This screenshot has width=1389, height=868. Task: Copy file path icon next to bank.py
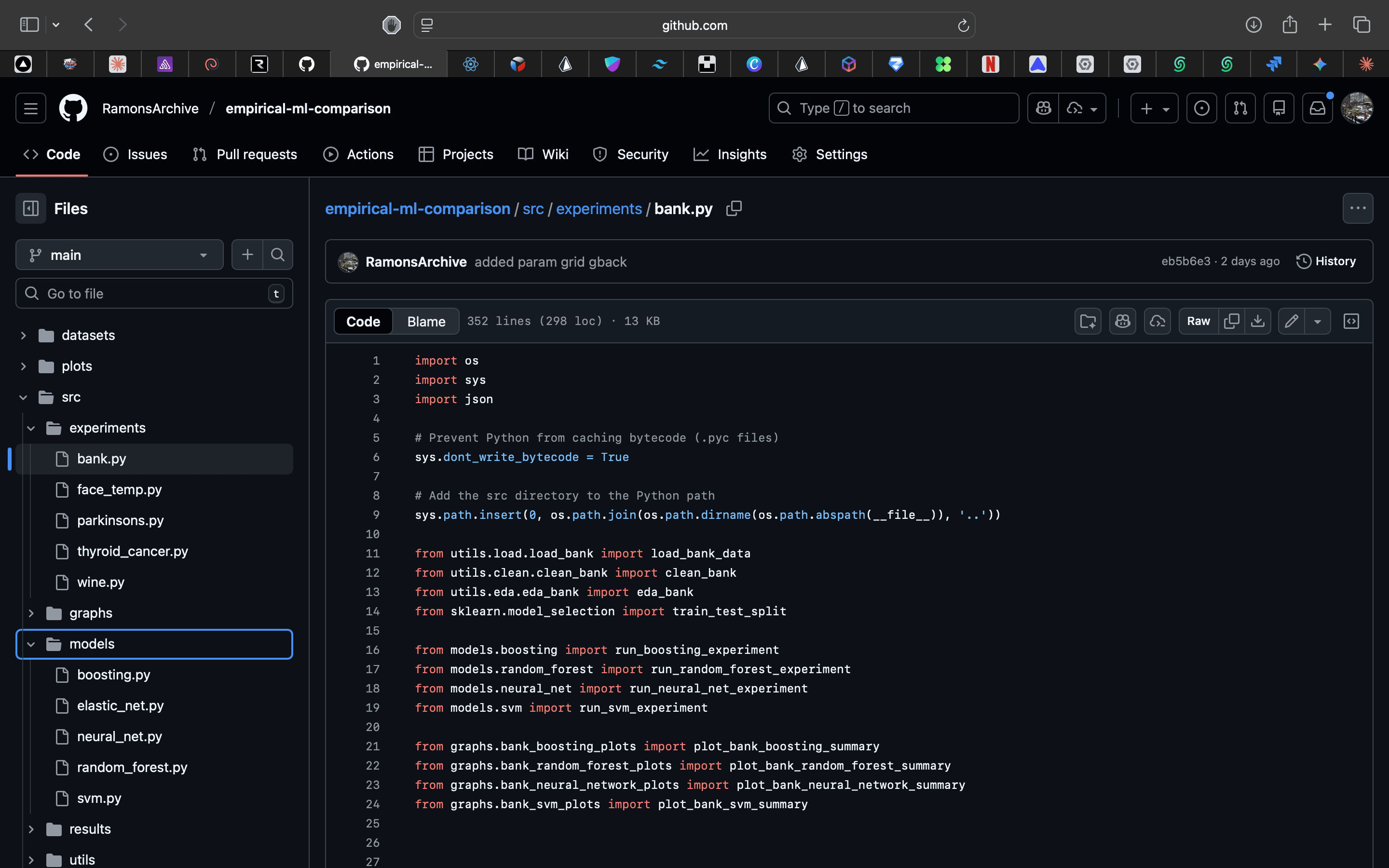[734, 208]
